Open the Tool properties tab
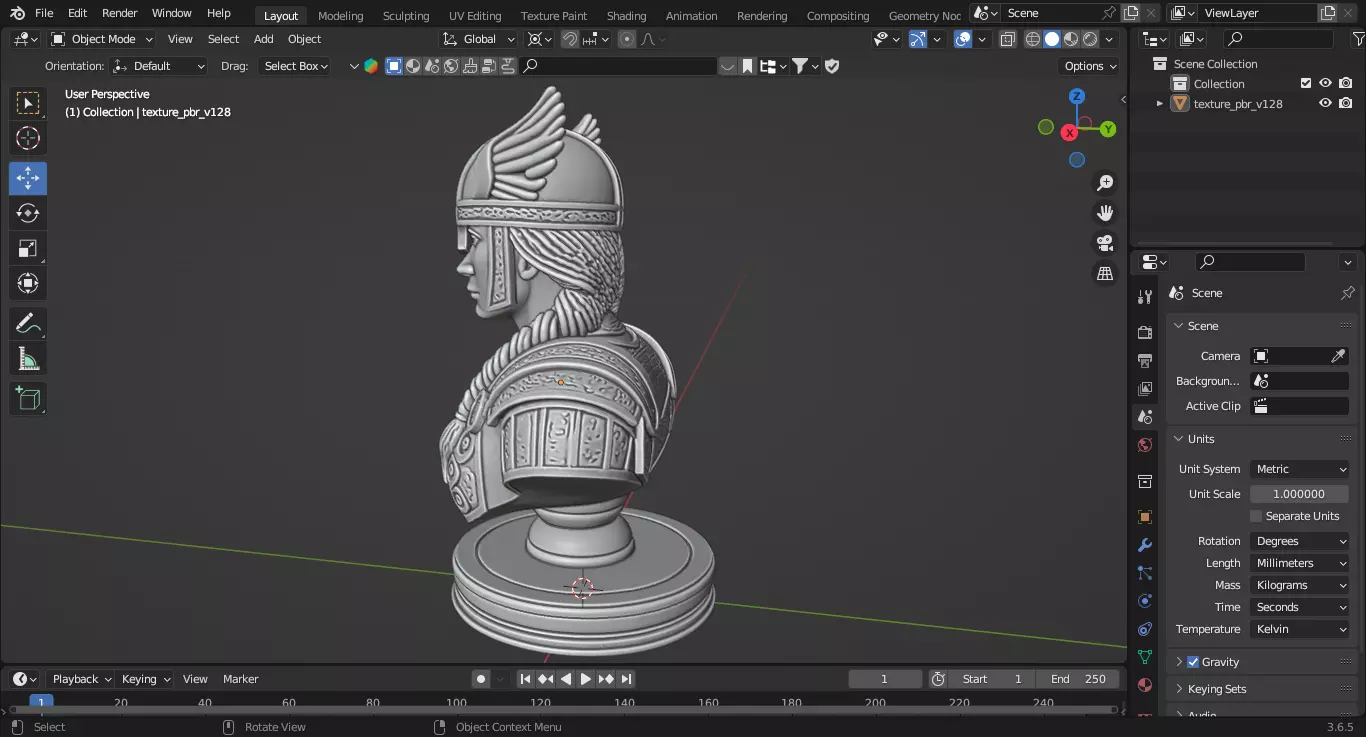The image size is (1366, 737). tap(1145, 297)
